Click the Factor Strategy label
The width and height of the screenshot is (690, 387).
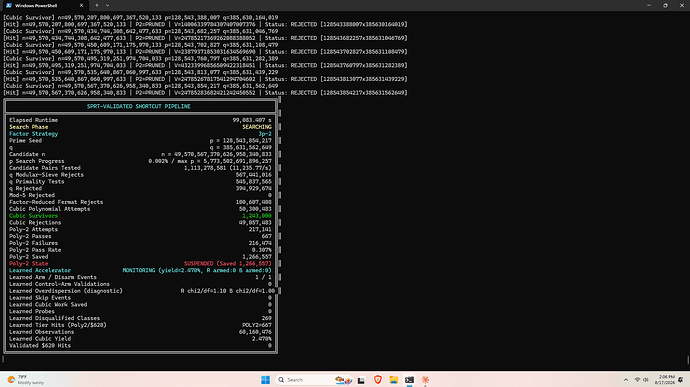click(33, 134)
